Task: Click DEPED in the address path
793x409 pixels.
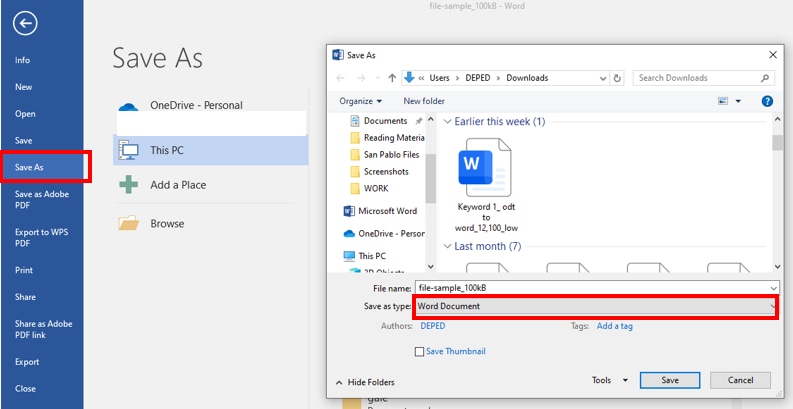Action: point(478,78)
